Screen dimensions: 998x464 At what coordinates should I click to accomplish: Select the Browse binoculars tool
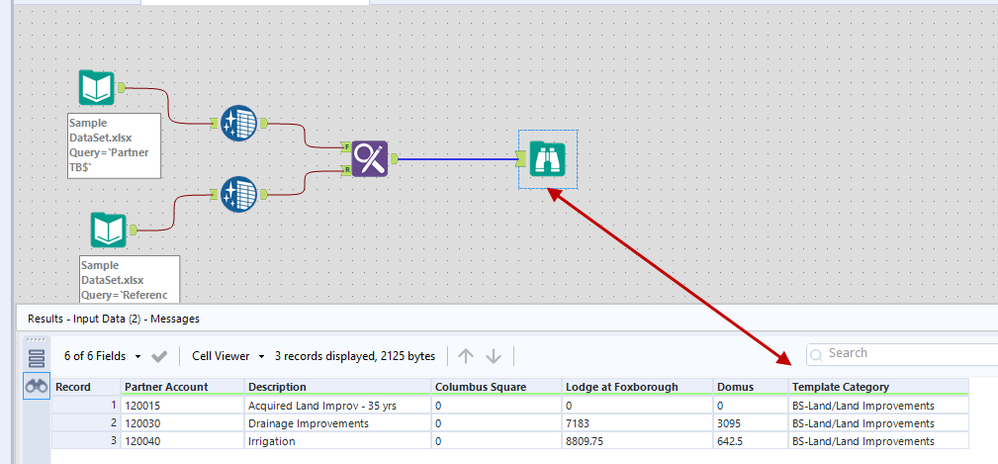click(x=548, y=159)
